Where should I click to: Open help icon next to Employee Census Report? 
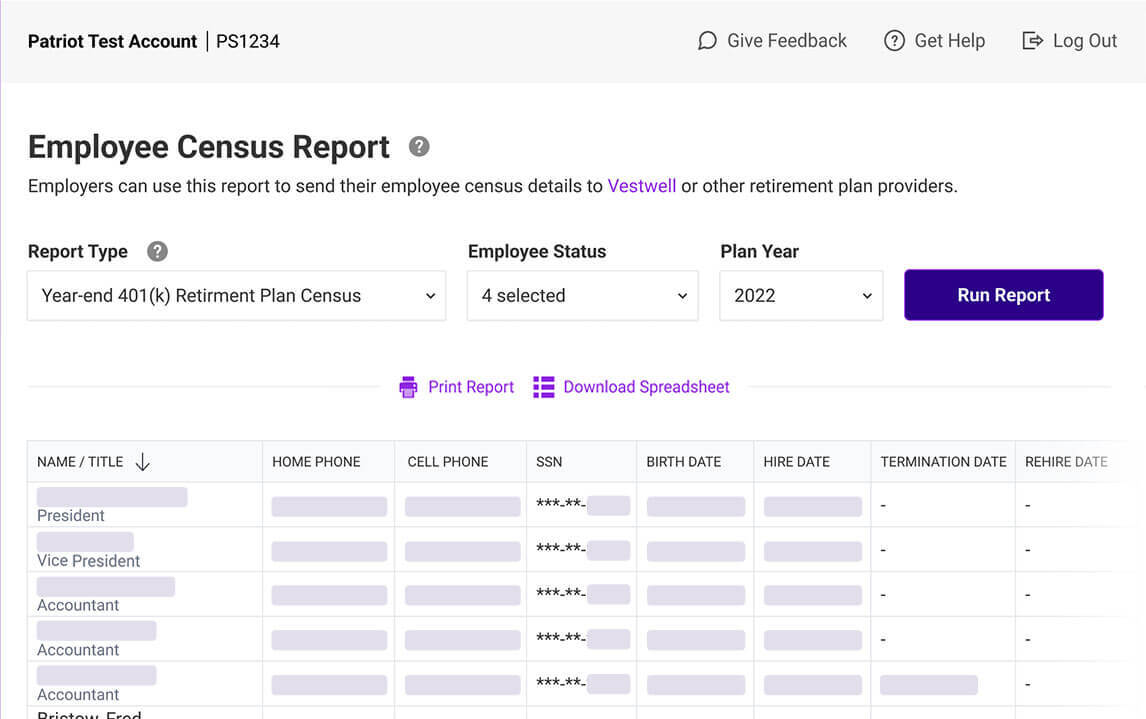pos(419,147)
